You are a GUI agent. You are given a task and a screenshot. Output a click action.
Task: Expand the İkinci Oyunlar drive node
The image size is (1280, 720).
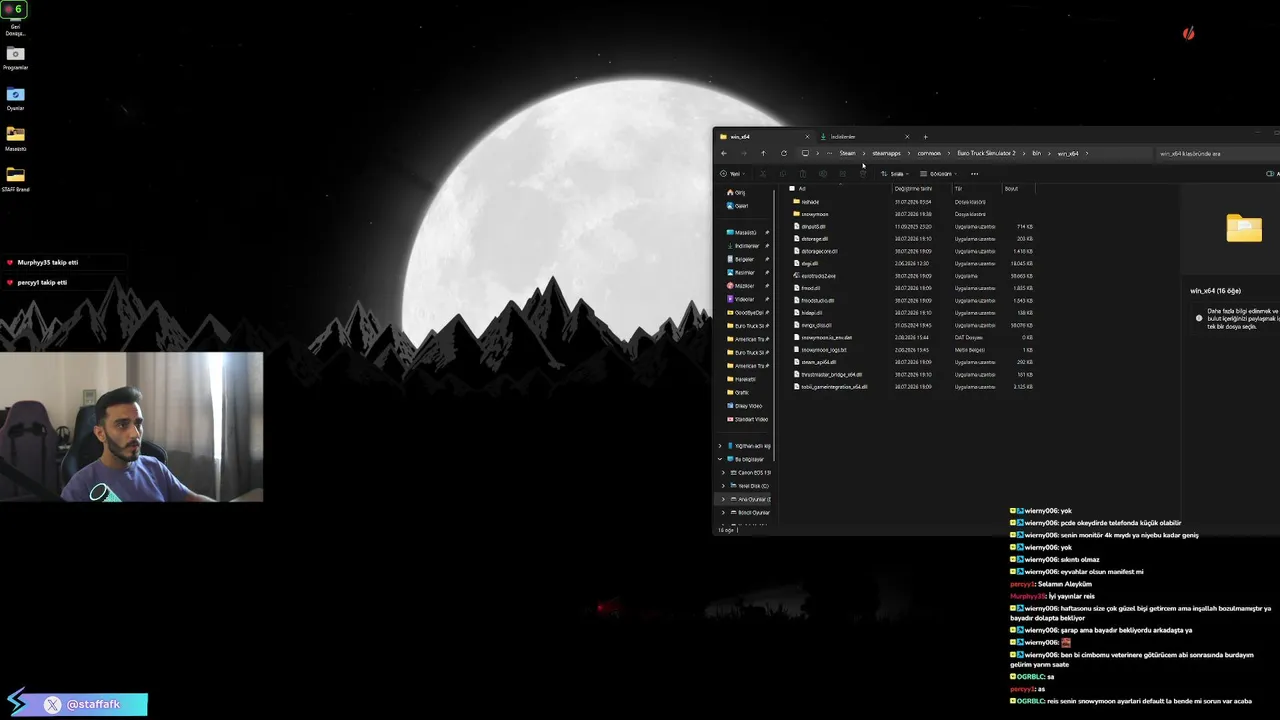click(723, 512)
